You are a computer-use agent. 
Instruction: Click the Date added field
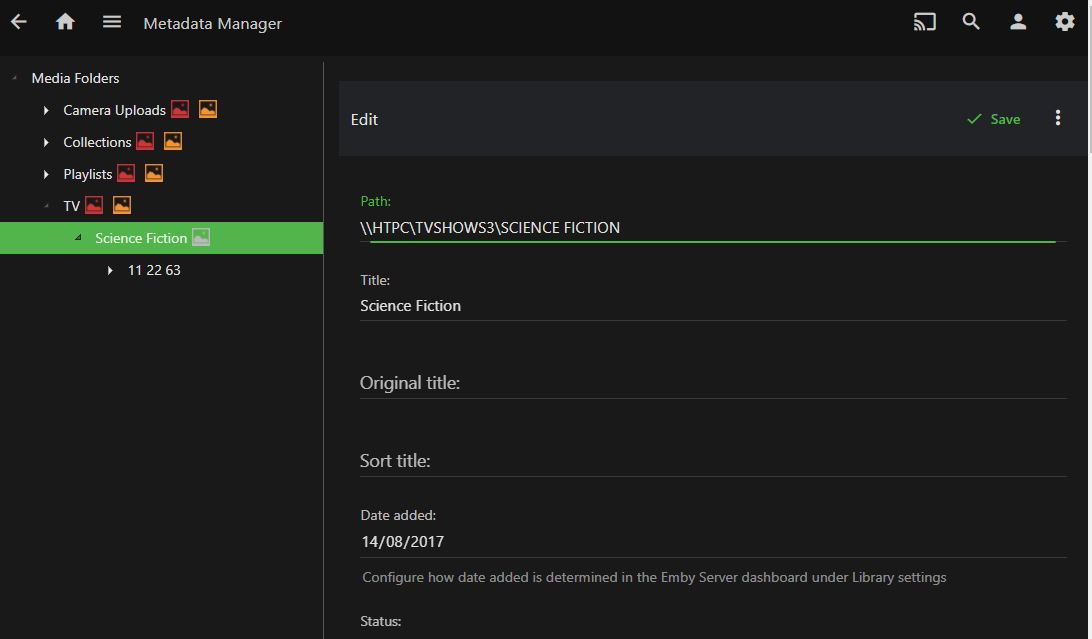712,542
